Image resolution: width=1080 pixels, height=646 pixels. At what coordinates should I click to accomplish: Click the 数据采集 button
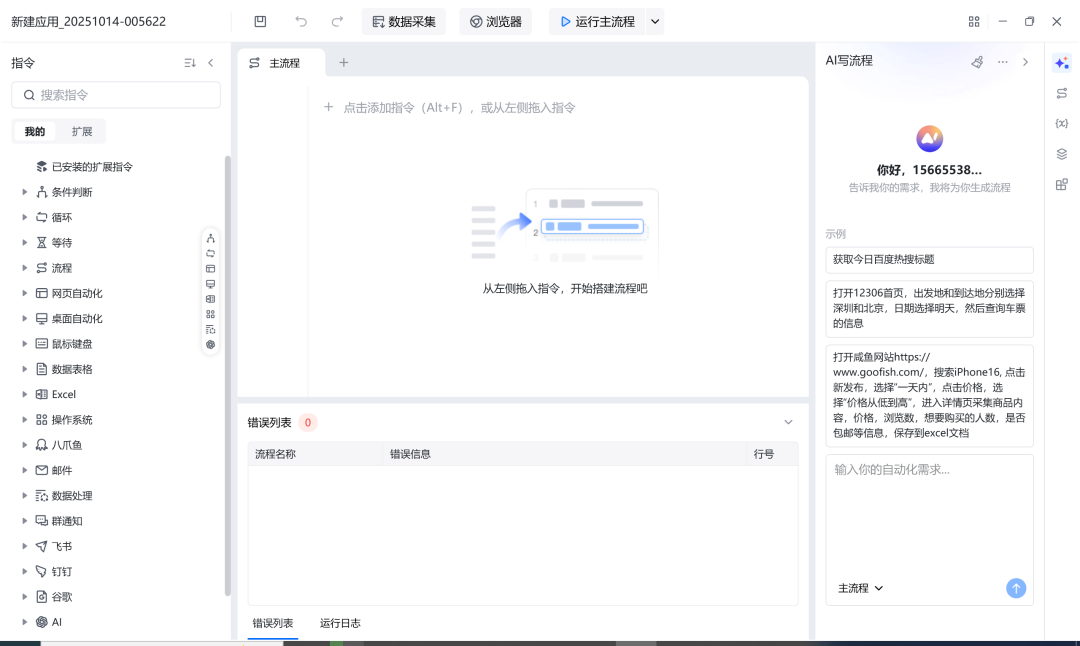click(x=404, y=21)
